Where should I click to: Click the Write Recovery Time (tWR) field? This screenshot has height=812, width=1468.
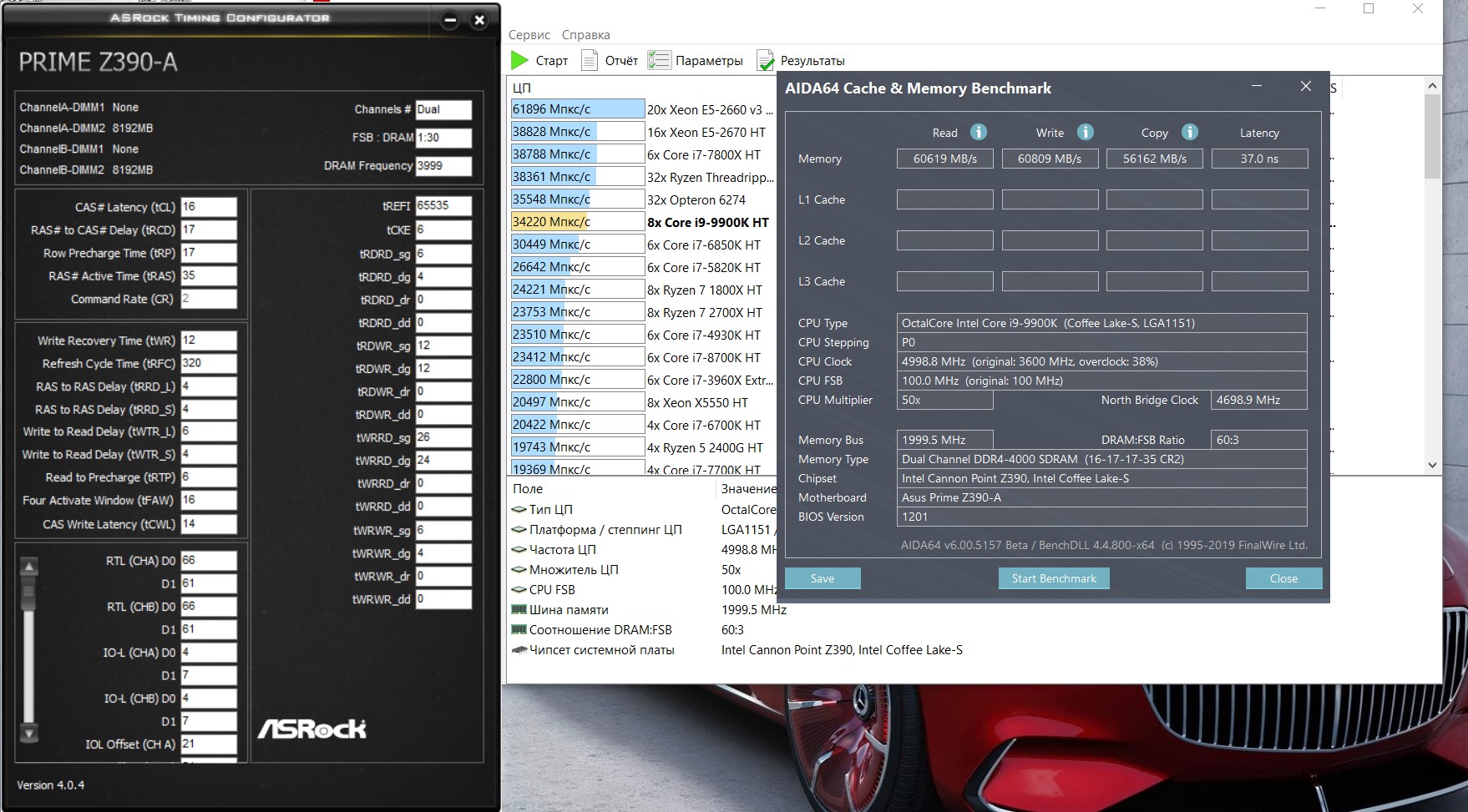[x=209, y=340]
